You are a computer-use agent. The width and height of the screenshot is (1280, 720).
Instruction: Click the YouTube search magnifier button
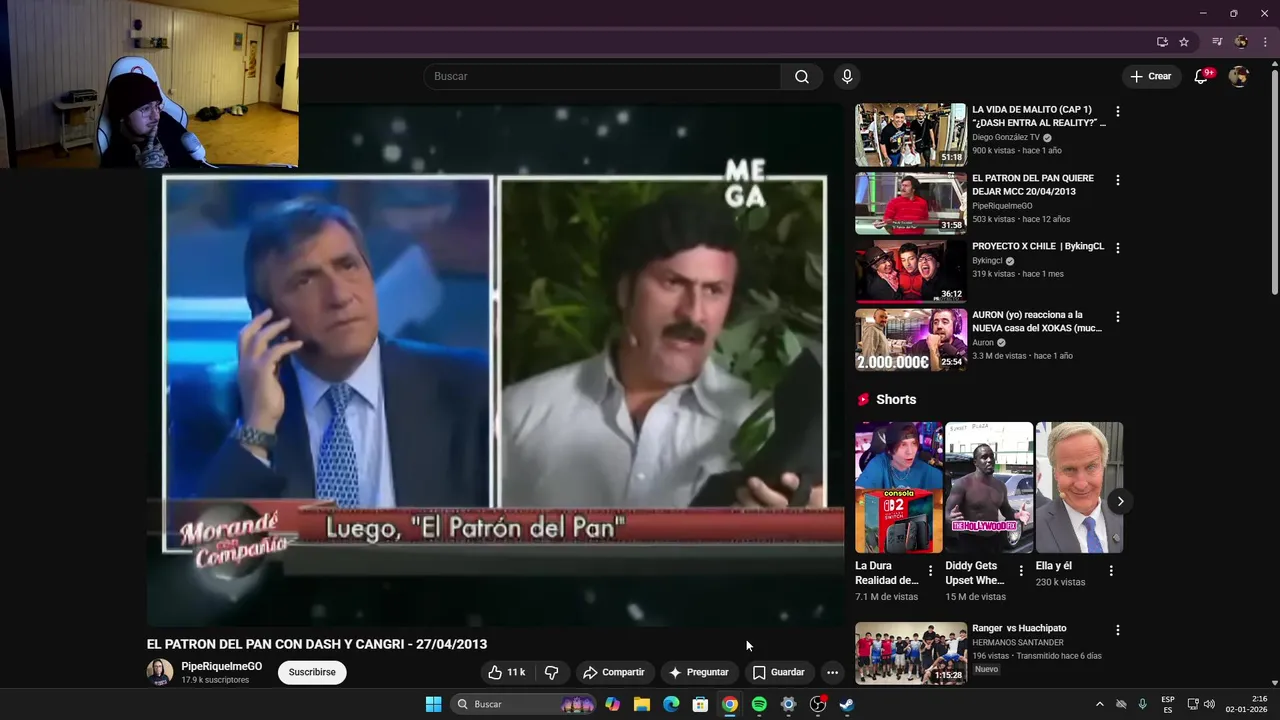802,77
